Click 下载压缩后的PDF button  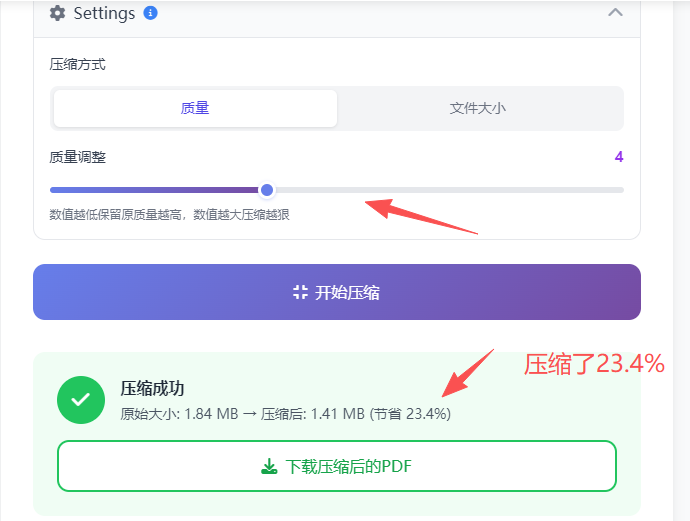point(337,466)
